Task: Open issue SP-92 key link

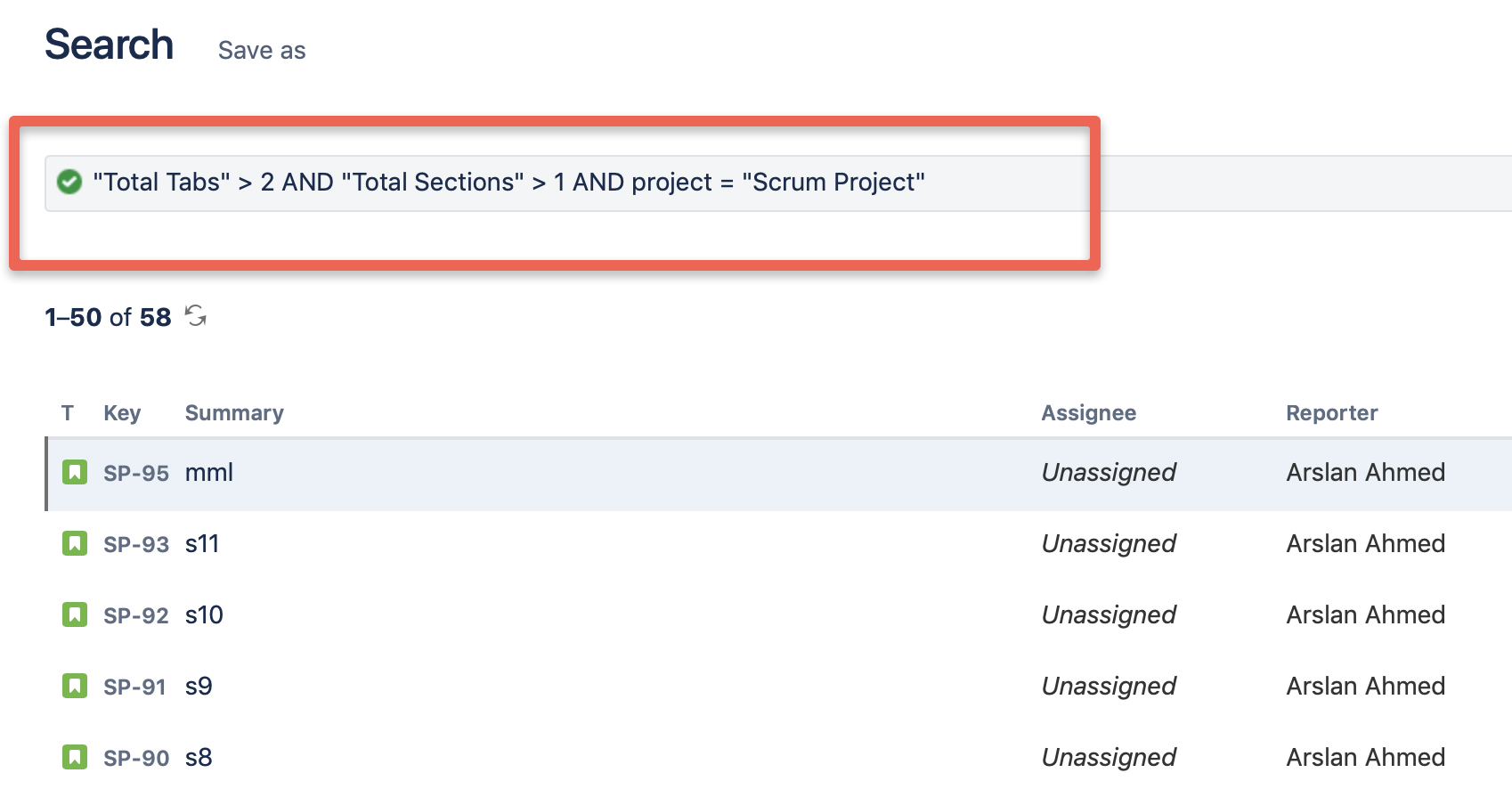Action: (135, 615)
